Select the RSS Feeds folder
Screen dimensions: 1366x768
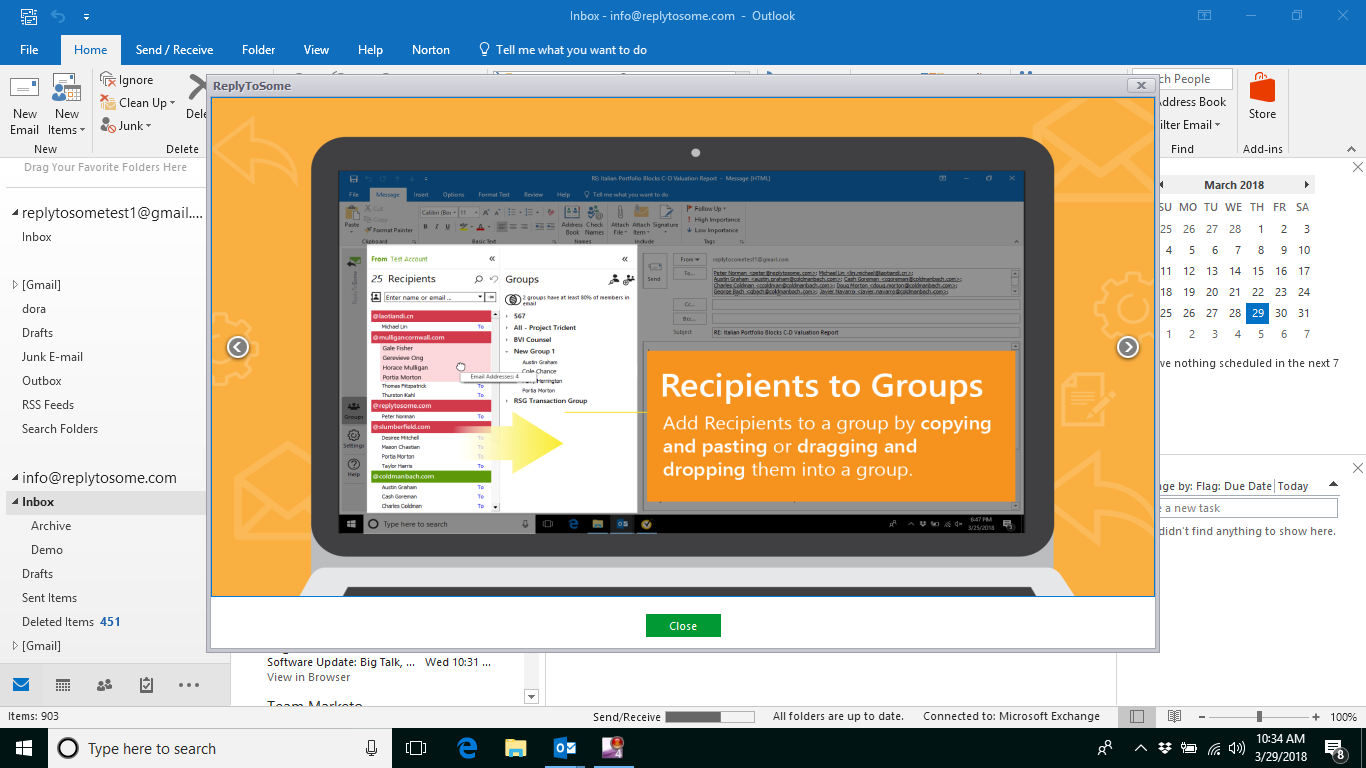coord(48,405)
